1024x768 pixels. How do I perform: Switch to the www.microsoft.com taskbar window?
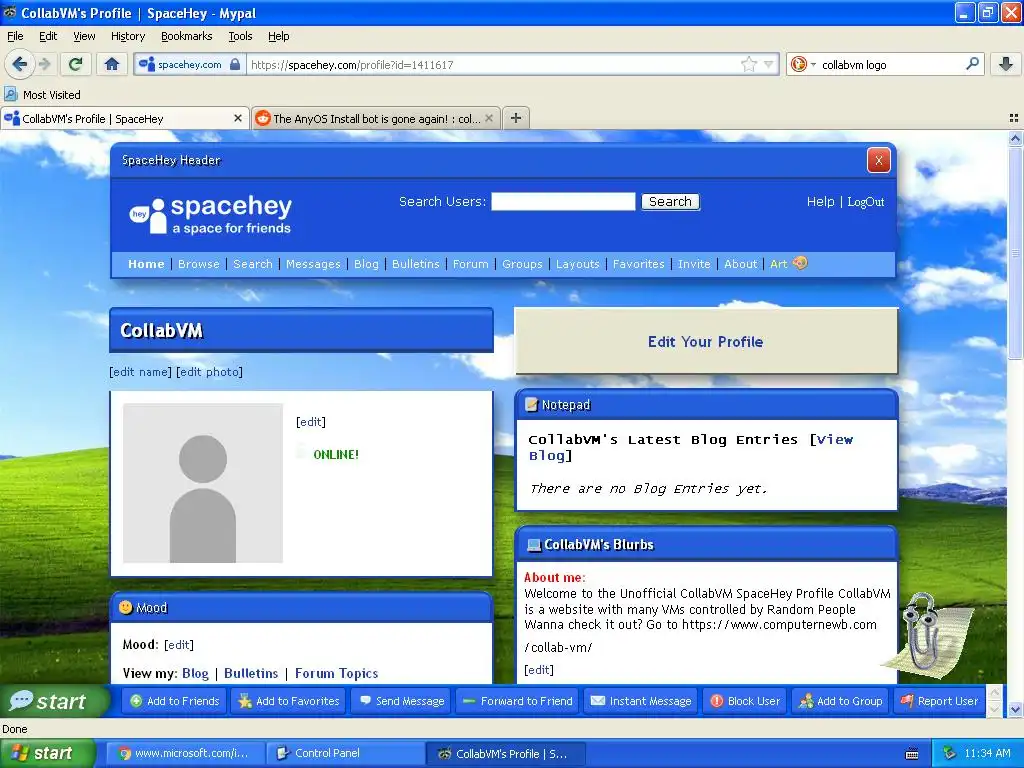pyautogui.click(x=184, y=753)
